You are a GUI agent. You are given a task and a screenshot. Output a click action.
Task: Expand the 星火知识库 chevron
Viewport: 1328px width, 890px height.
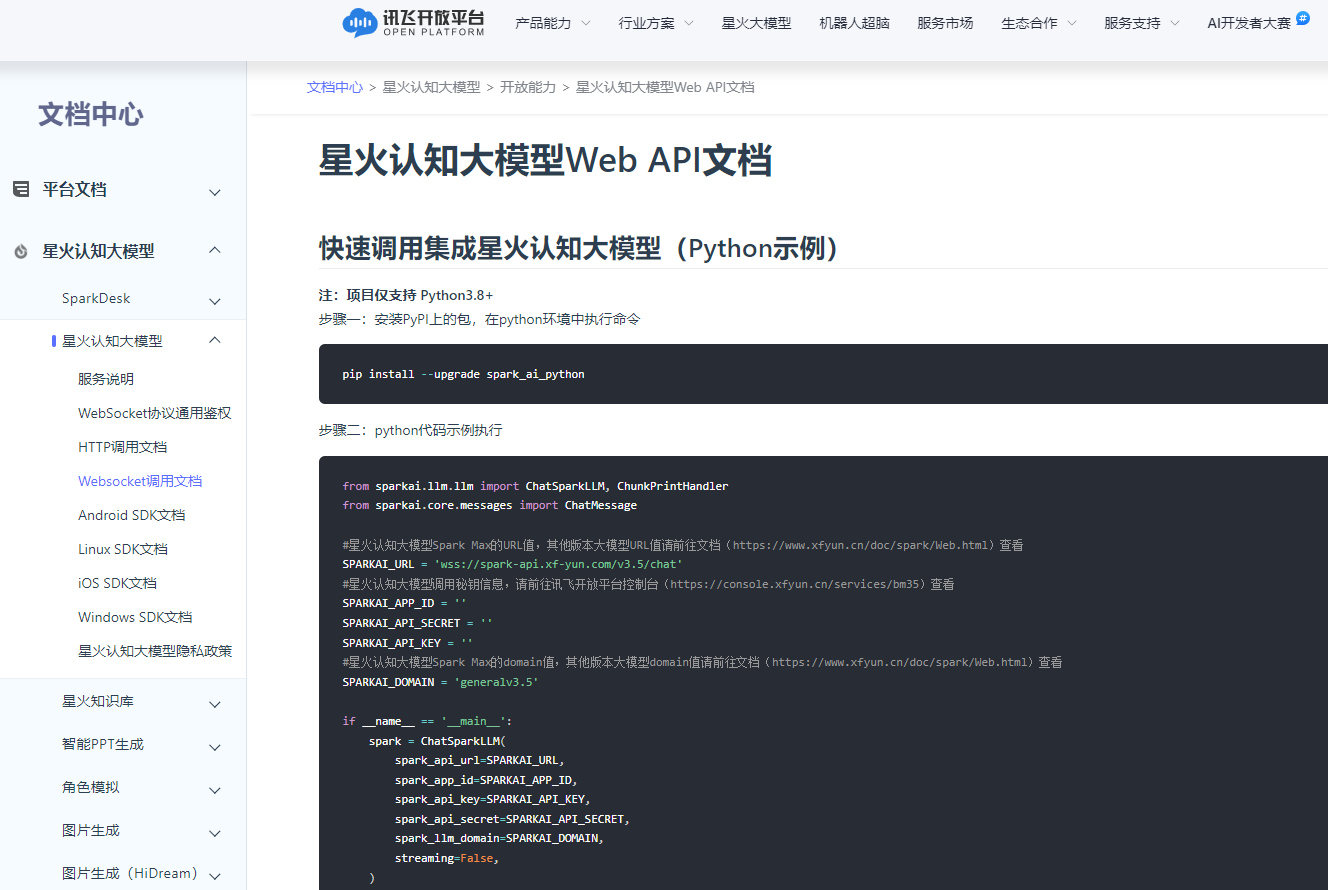[215, 705]
